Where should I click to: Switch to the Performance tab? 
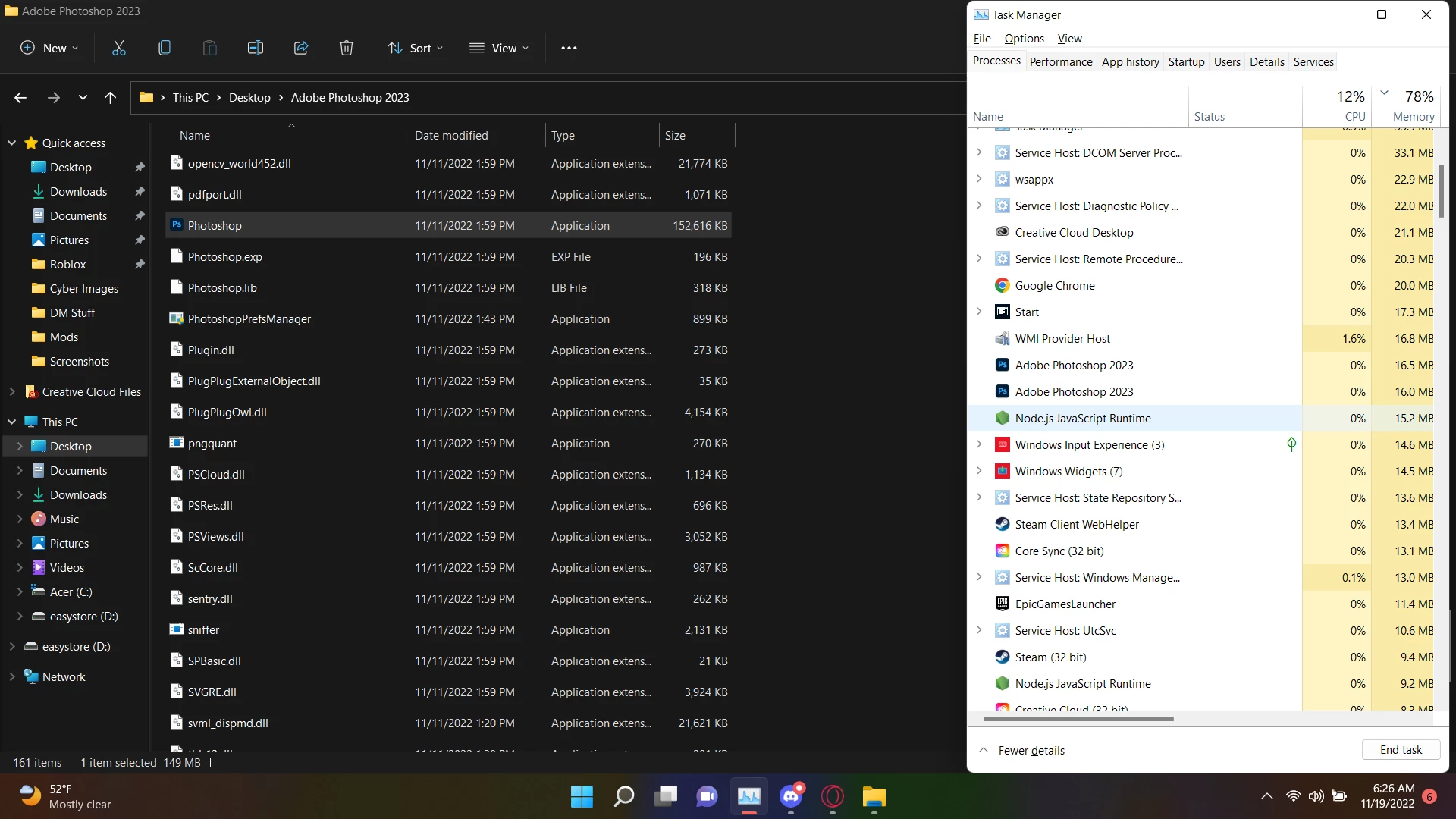point(1060,61)
